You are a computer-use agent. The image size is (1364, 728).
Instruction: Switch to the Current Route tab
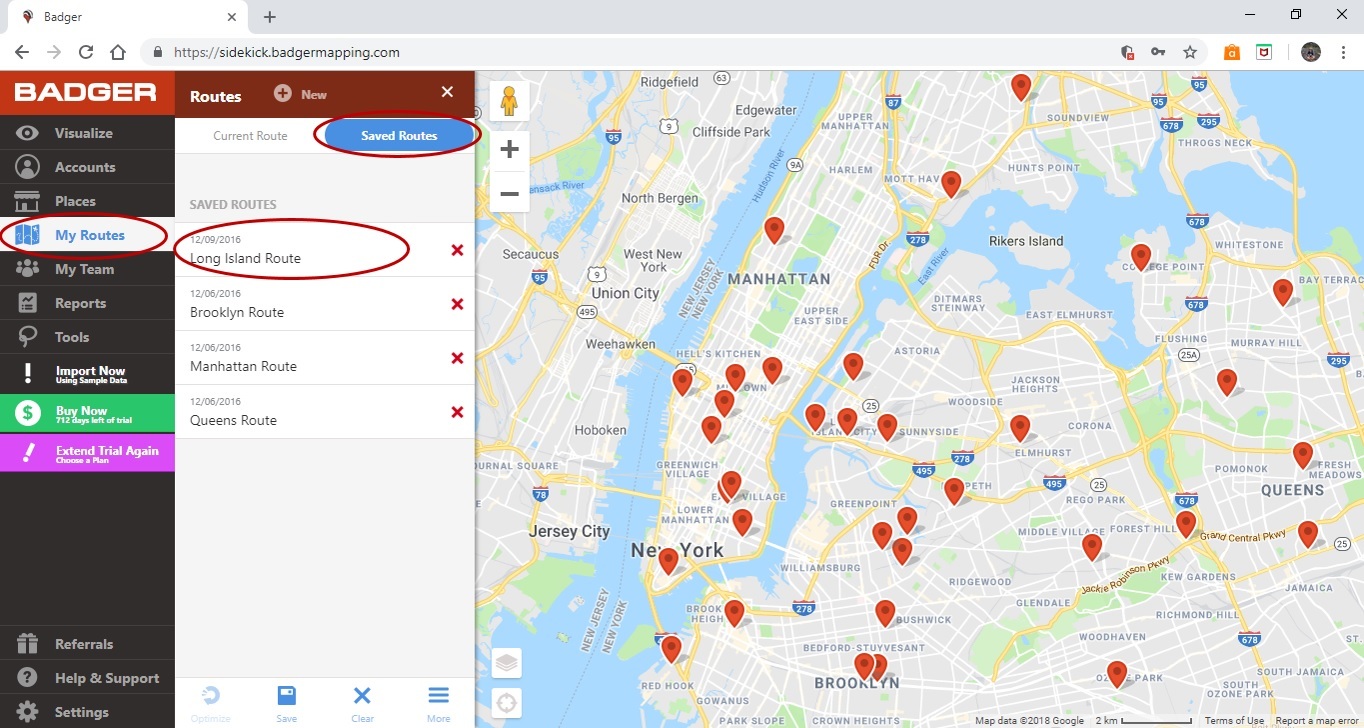250,136
